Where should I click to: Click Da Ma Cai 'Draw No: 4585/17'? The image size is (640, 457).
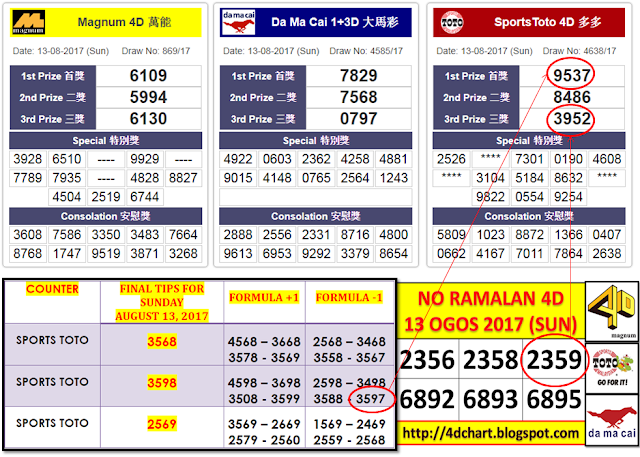[366, 51]
